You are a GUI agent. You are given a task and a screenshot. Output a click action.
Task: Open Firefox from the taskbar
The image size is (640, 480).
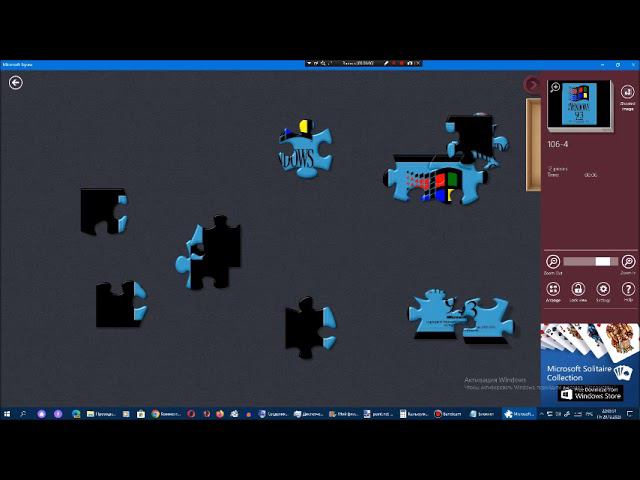click(220, 414)
